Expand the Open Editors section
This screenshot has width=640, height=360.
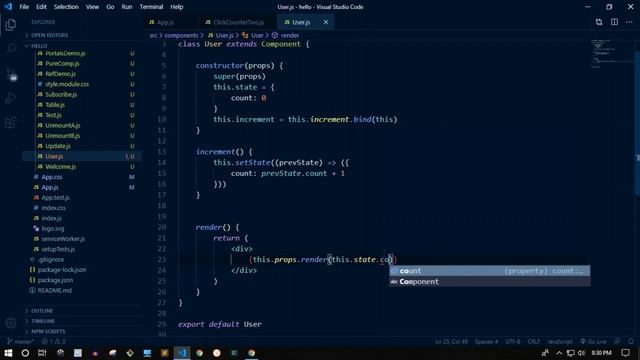coord(49,35)
